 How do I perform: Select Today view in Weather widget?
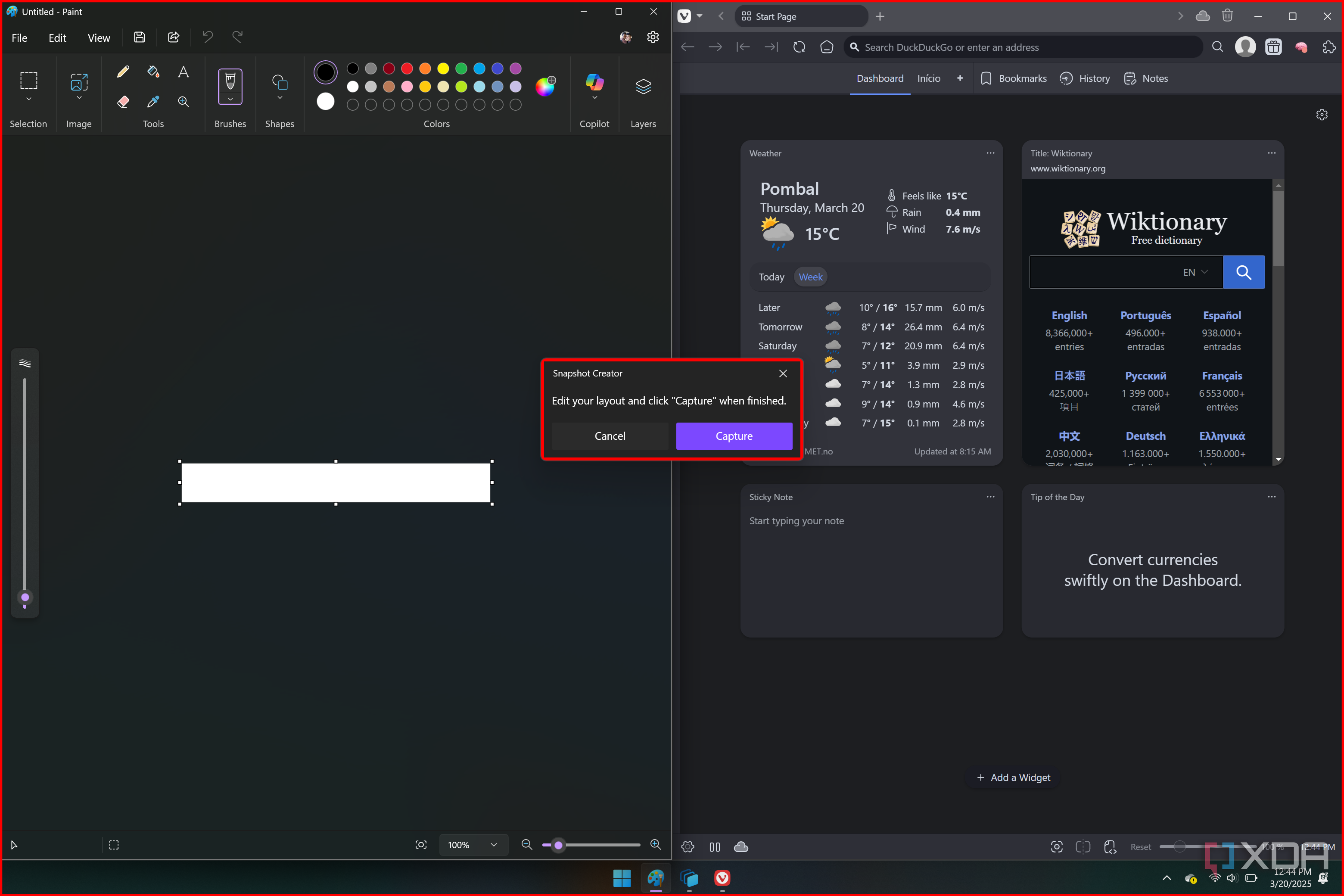coord(771,277)
